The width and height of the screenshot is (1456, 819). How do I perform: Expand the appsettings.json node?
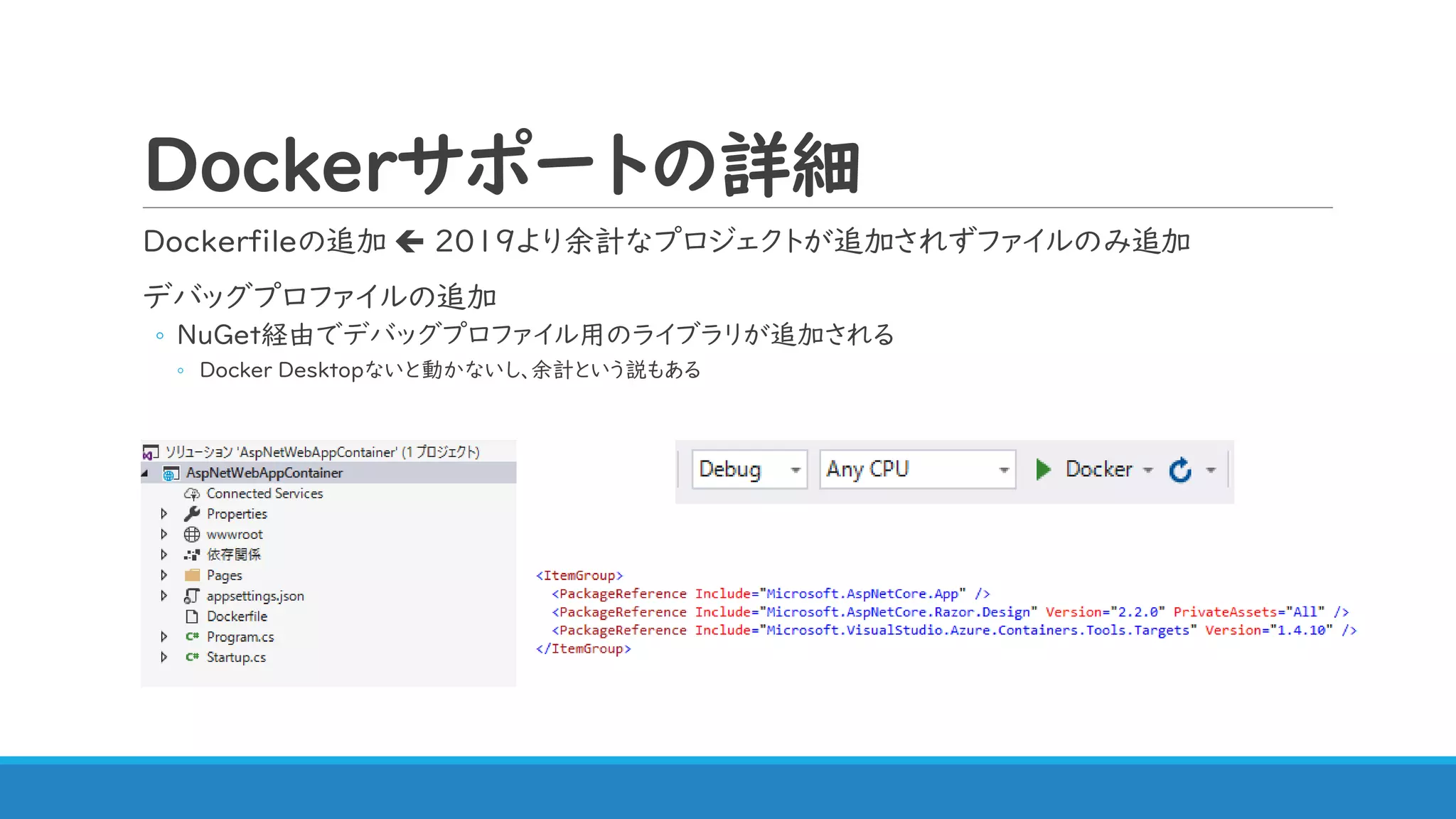pyautogui.click(x=164, y=596)
